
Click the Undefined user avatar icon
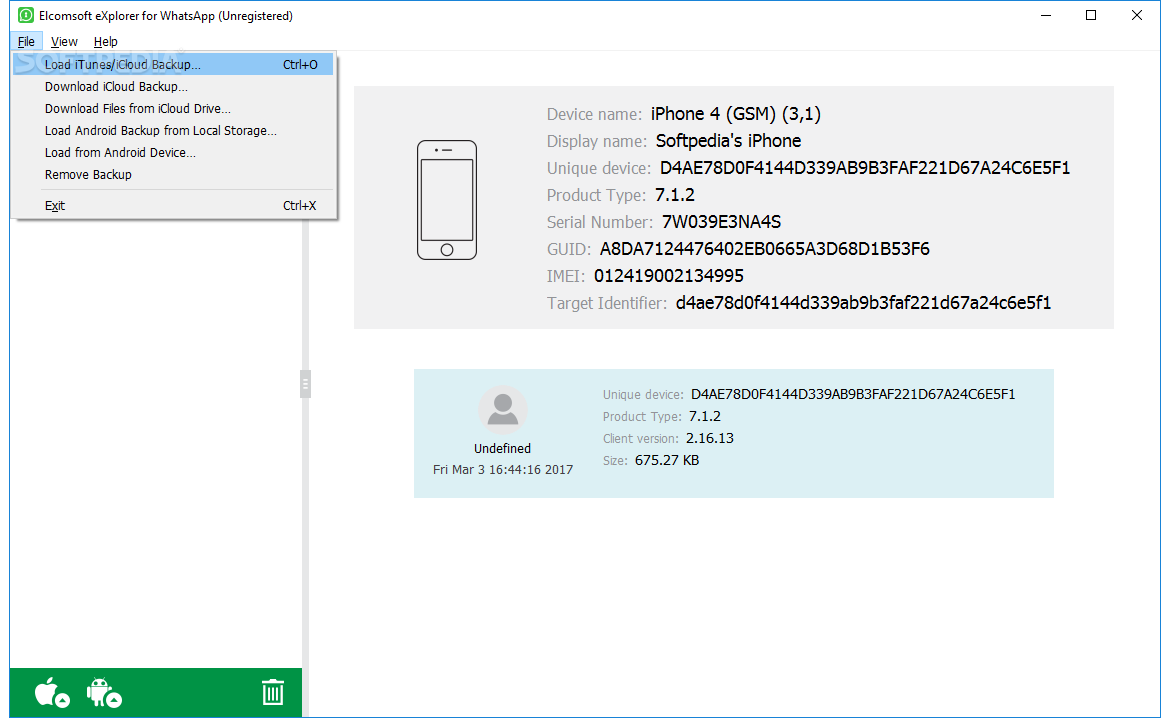[503, 409]
